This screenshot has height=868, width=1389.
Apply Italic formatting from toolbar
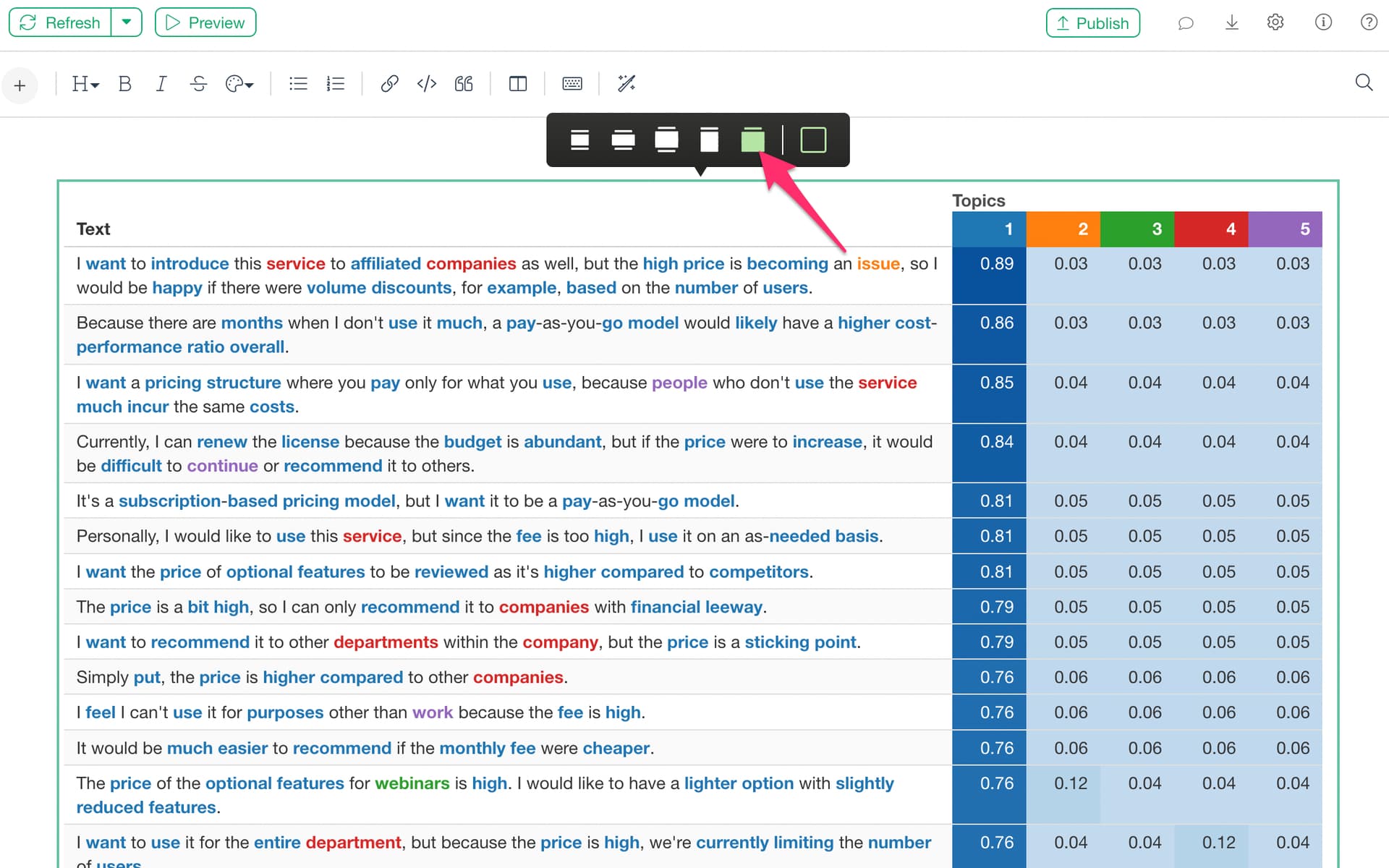coord(161,84)
